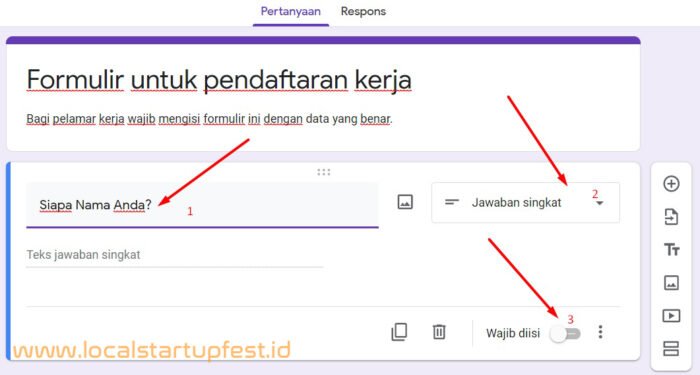The height and width of the screenshot is (375, 700).
Task: Insert image into the question field
Action: click(405, 202)
